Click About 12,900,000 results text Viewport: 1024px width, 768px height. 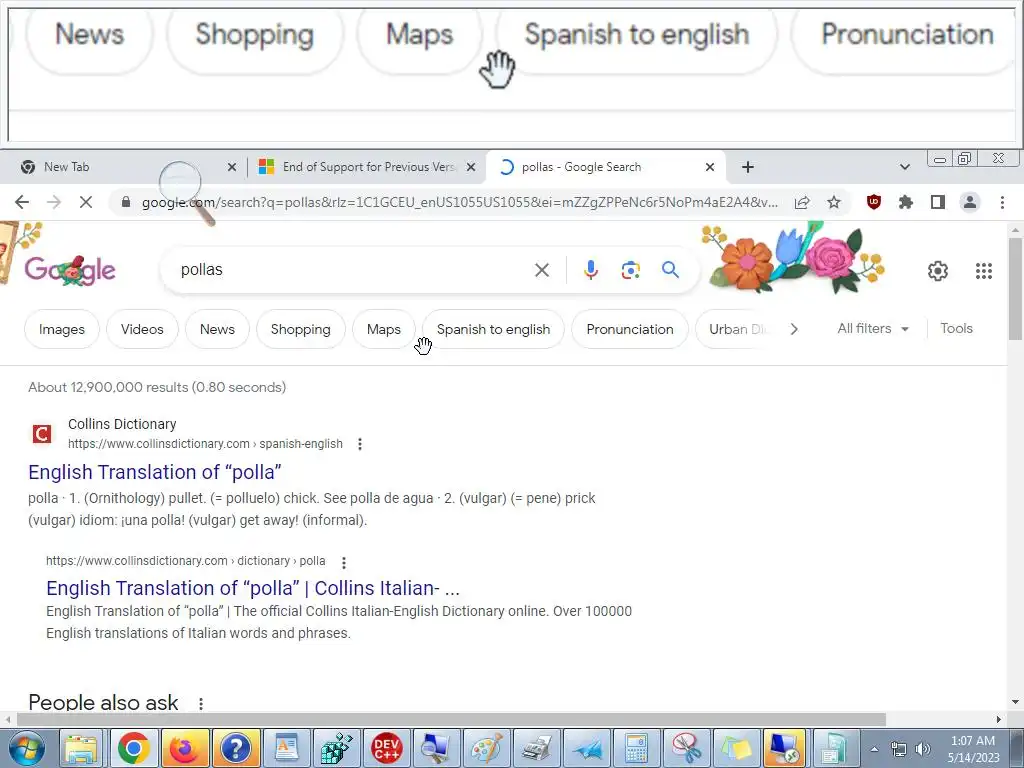157,387
